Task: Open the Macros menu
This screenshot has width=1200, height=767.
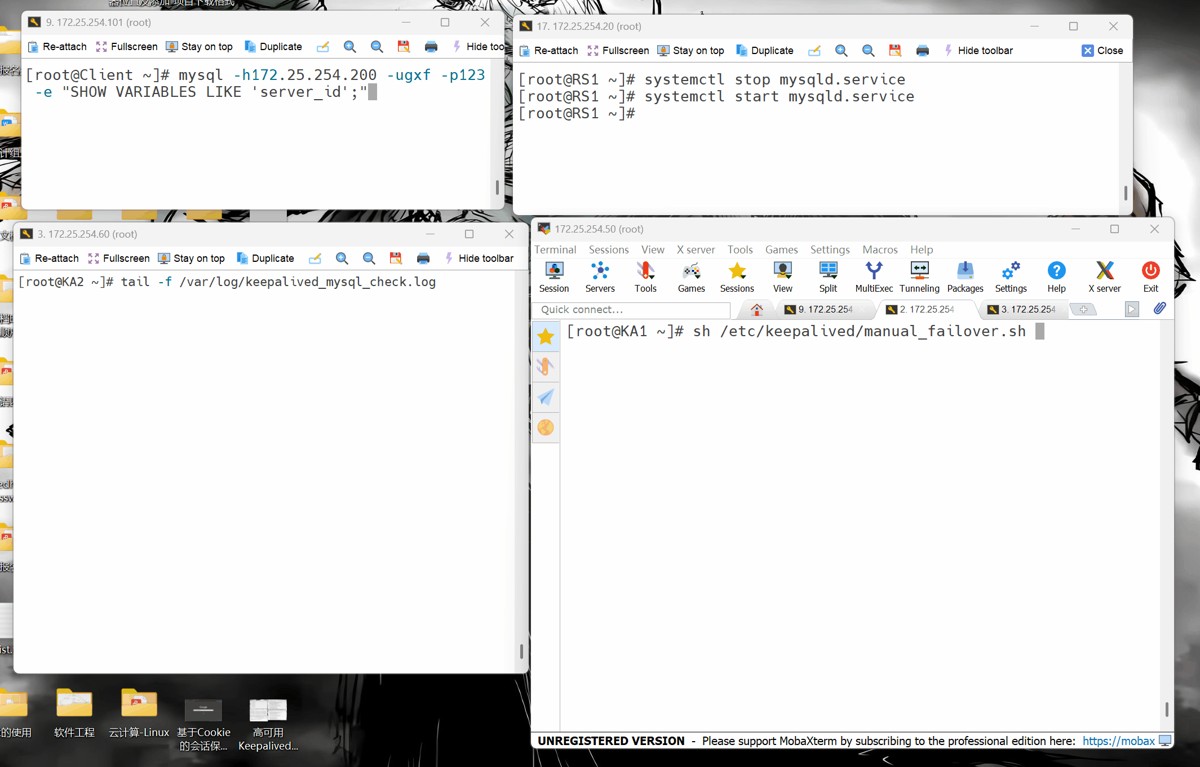Action: tap(880, 249)
